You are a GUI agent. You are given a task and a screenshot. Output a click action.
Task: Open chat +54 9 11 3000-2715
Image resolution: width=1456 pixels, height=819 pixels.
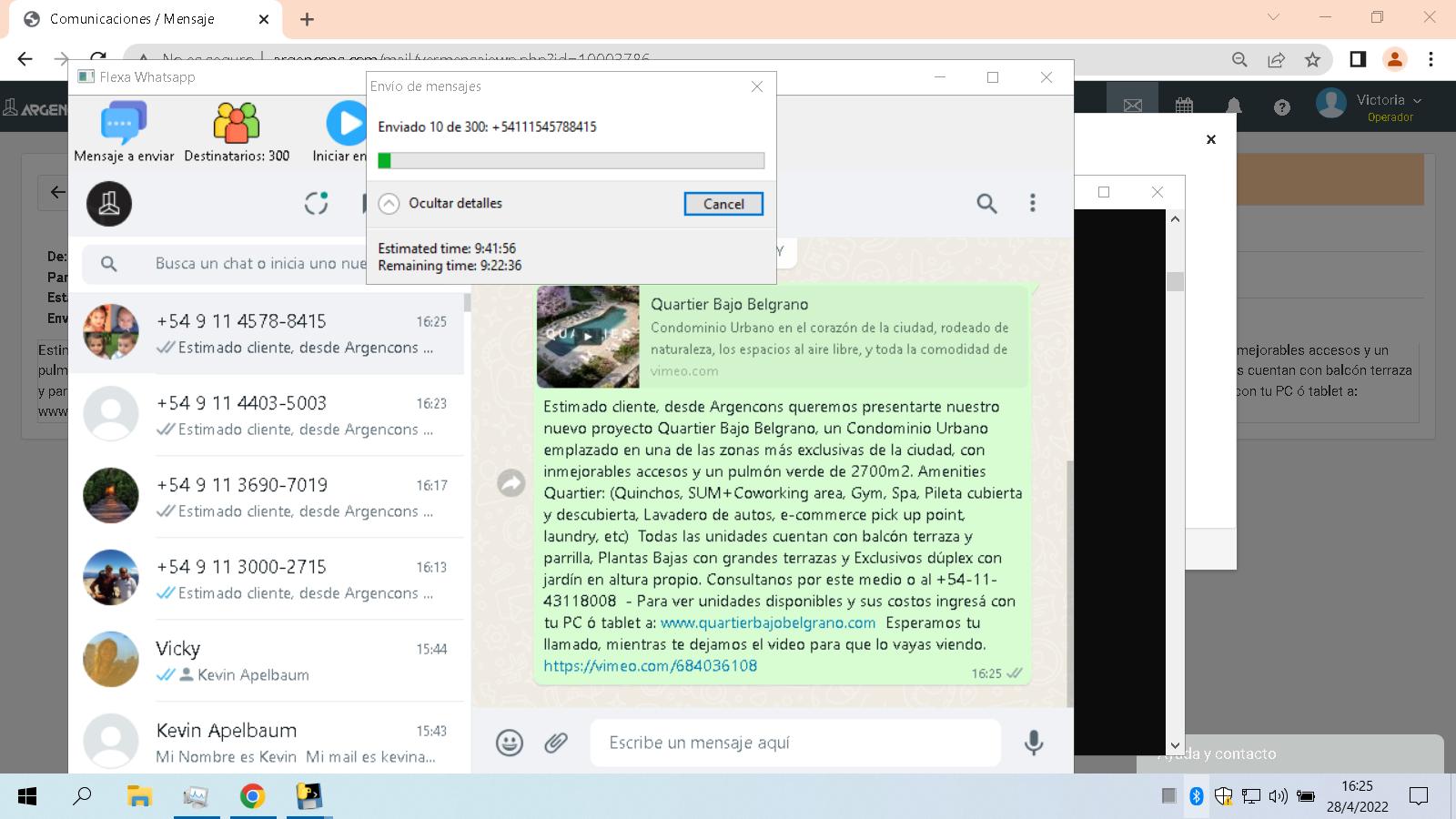267,579
